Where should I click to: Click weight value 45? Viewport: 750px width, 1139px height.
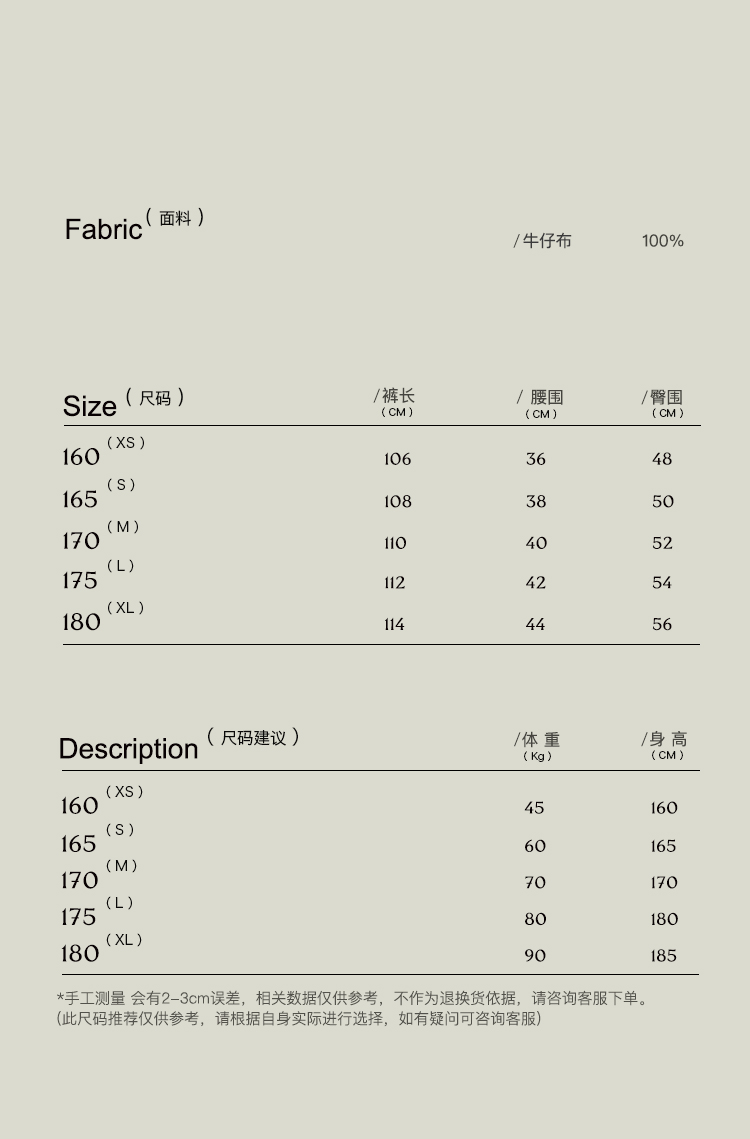[535, 808]
